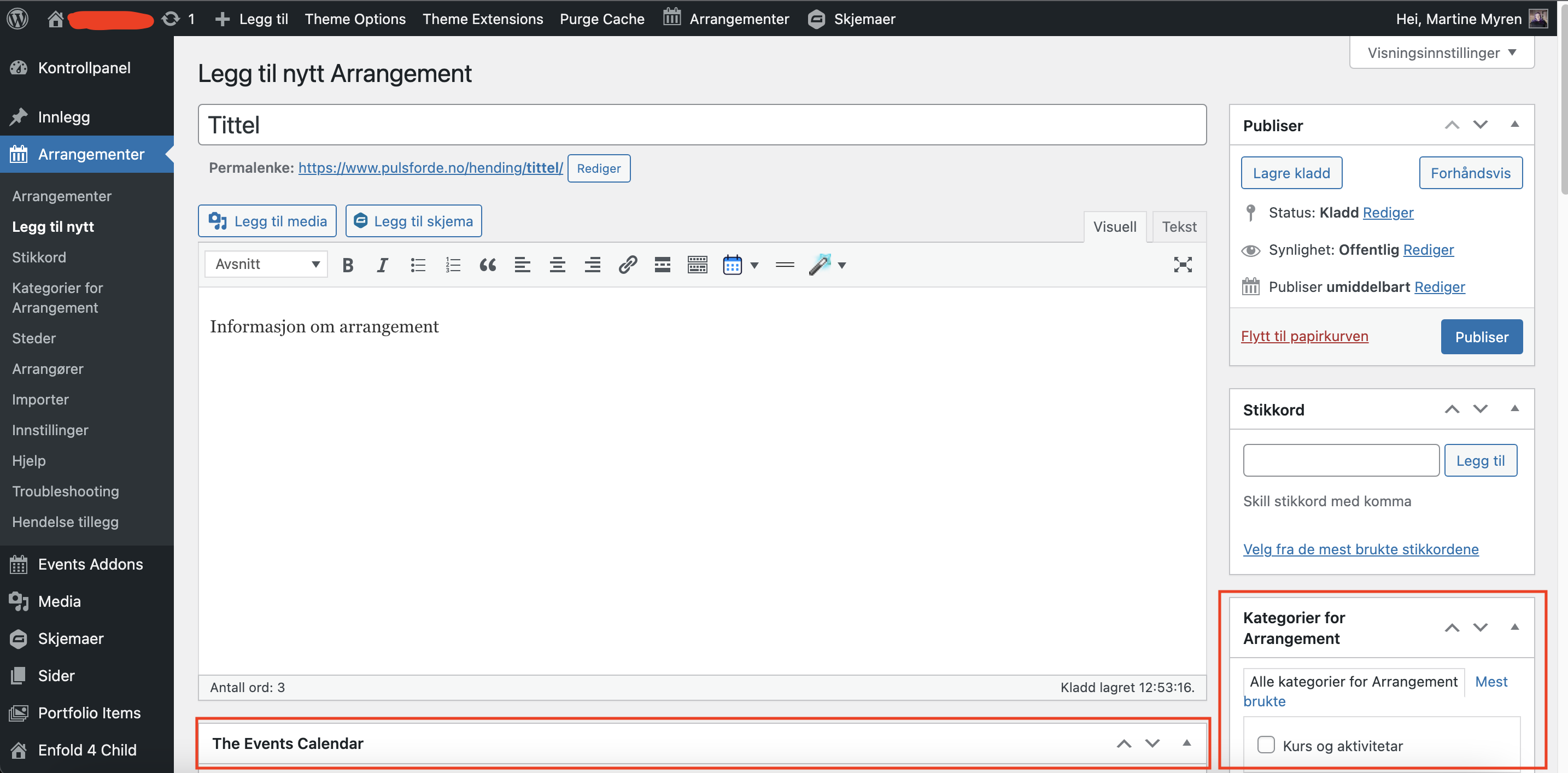Collapse the Publiser panel with triangle toggle
This screenshot has height=773, width=1568.
(x=1514, y=125)
